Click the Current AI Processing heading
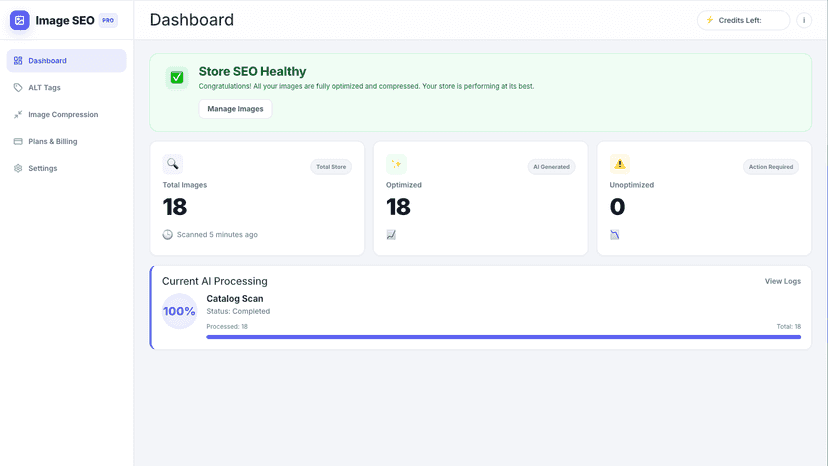Viewport: 828px width, 466px height. point(215,281)
